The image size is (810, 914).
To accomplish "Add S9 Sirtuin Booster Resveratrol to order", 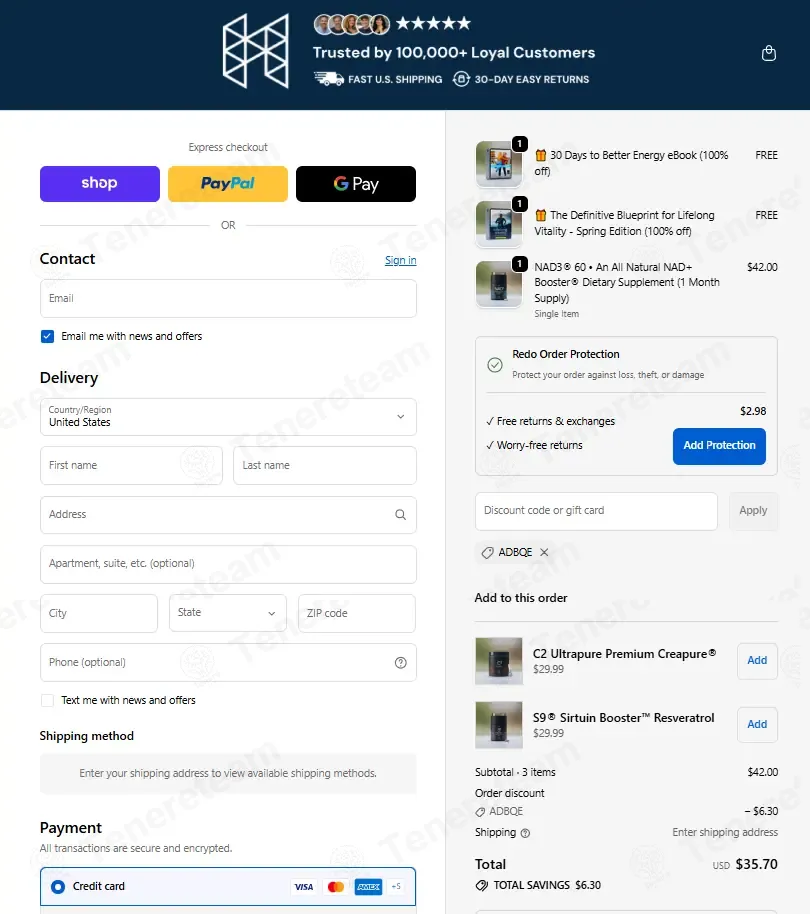I will [x=757, y=725].
